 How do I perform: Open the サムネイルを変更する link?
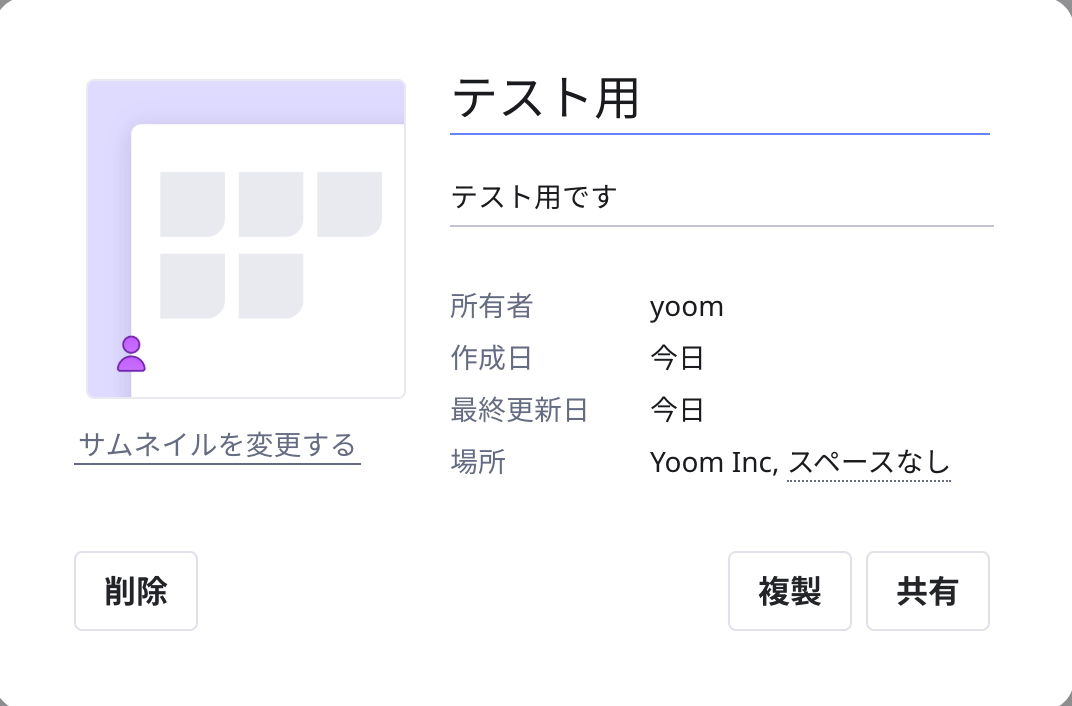(217, 444)
